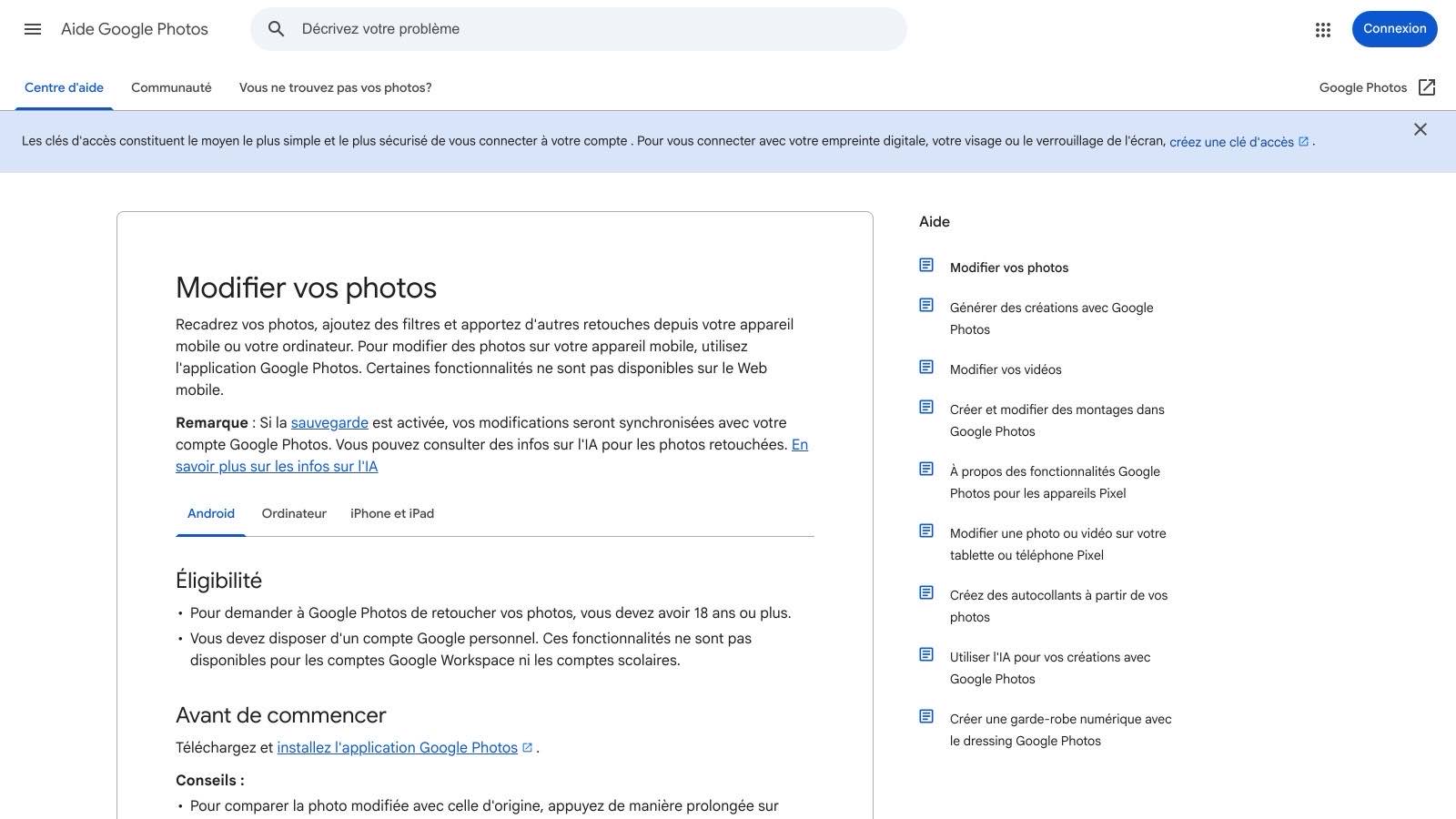The width and height of the screenshot is (1456, 819).
Task: Open Modifier vos vidéos article
Action: [x=1006, y=369]
